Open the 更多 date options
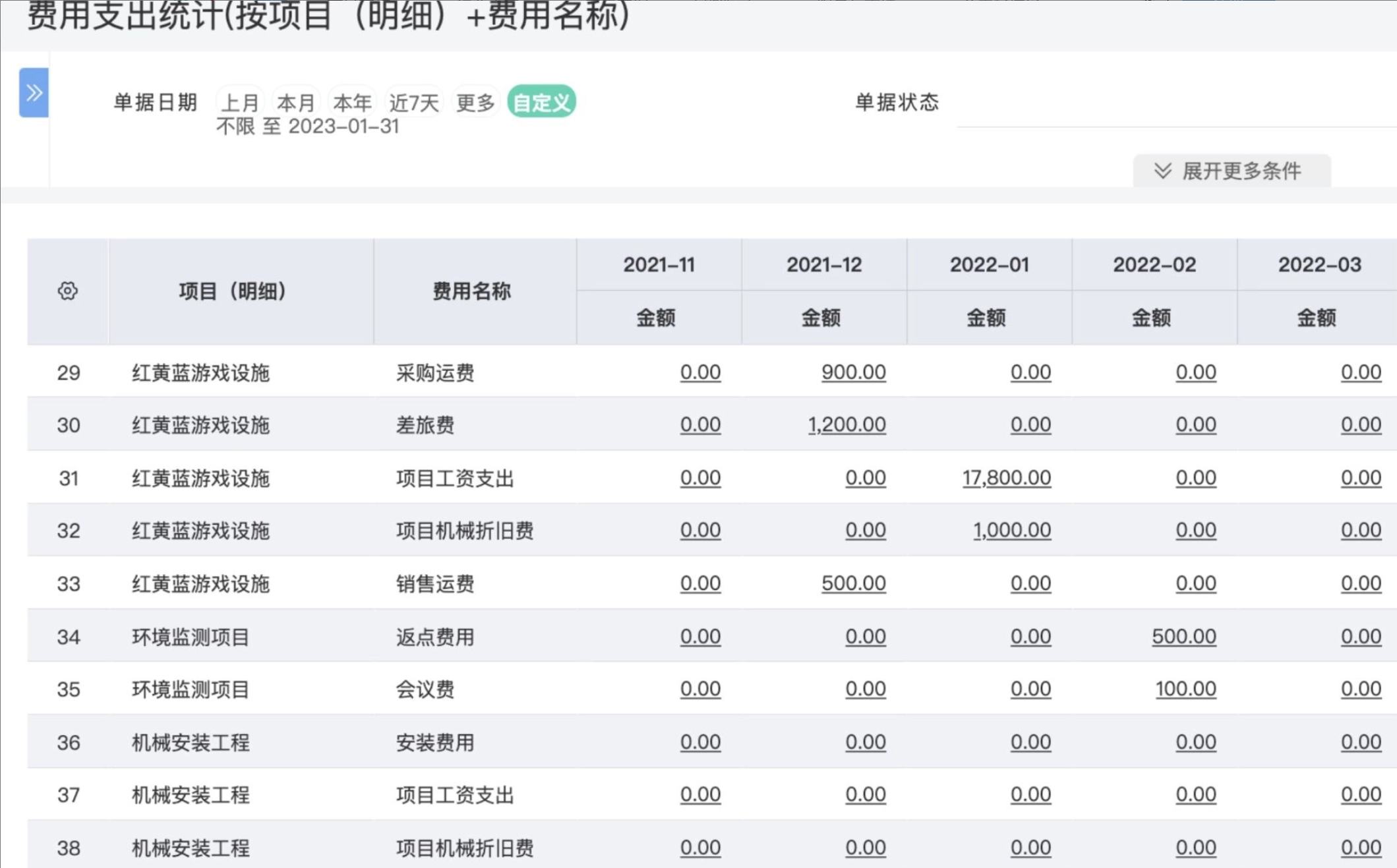The image size is (1397, 868). coord(475,103)
